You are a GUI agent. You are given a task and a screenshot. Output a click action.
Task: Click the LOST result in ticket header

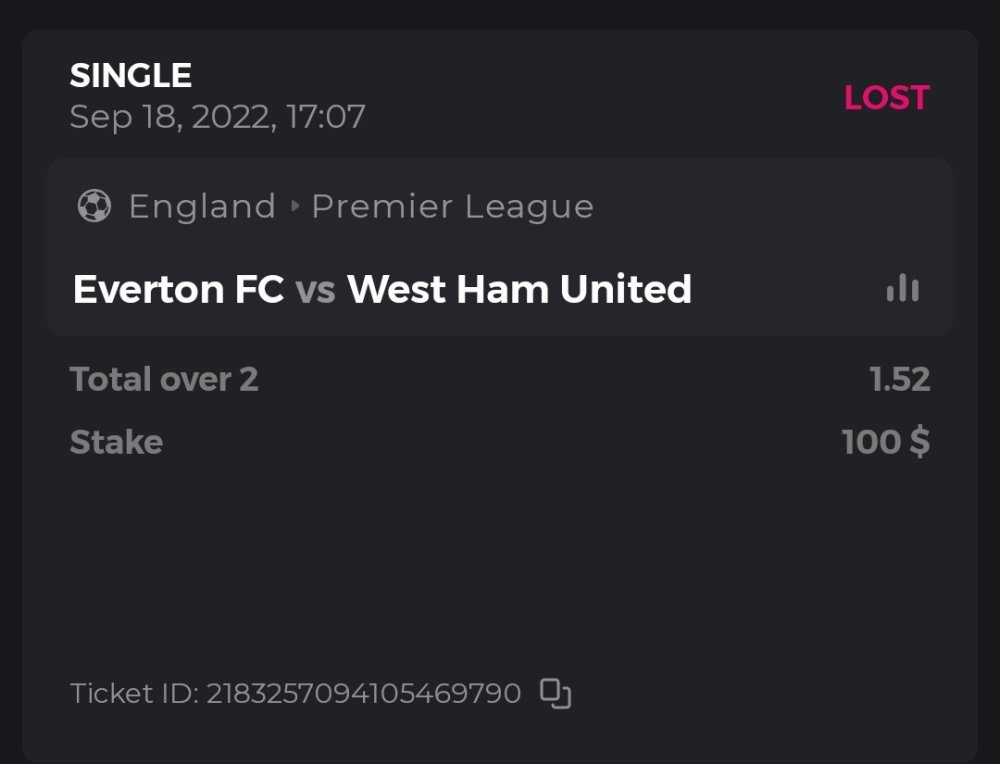coord(886,98)
